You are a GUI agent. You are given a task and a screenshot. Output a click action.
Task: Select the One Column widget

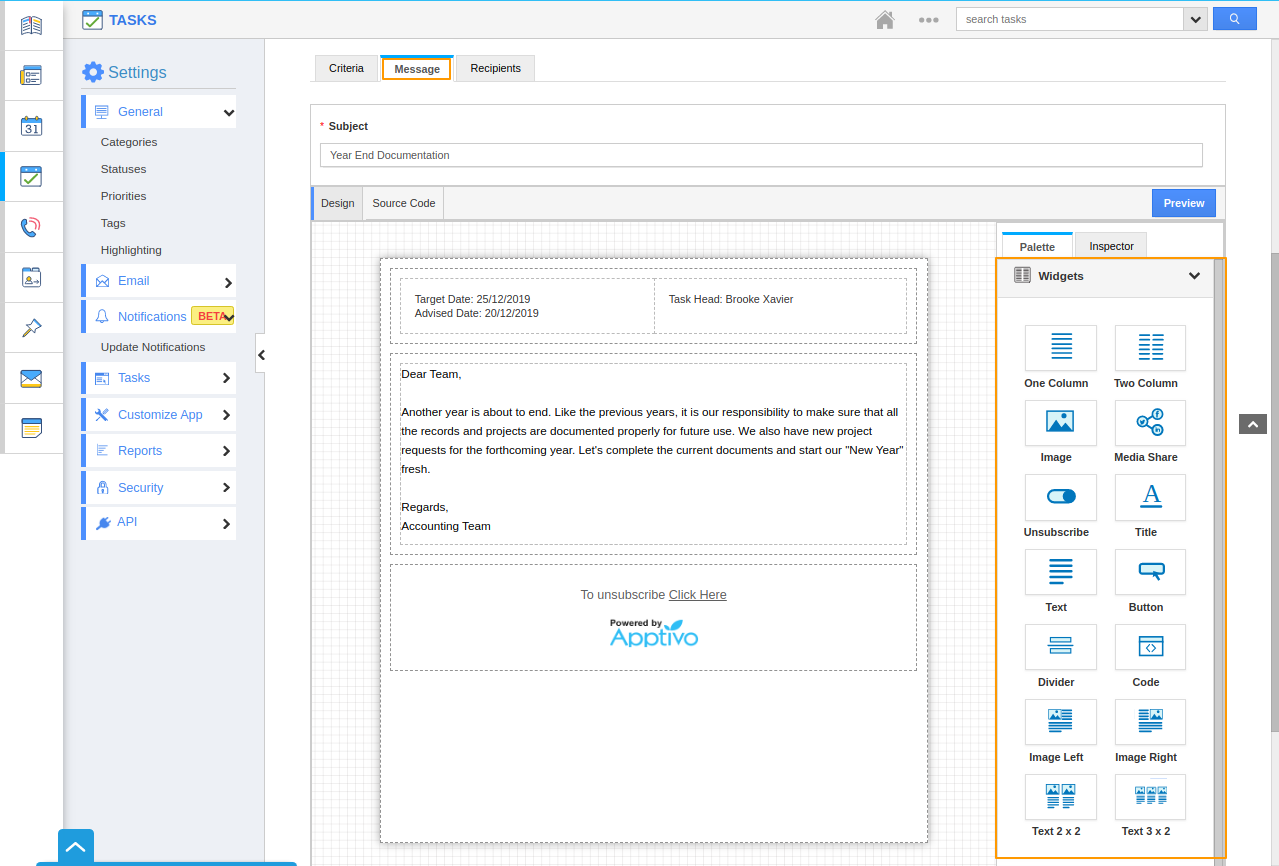coord(1060,348)
